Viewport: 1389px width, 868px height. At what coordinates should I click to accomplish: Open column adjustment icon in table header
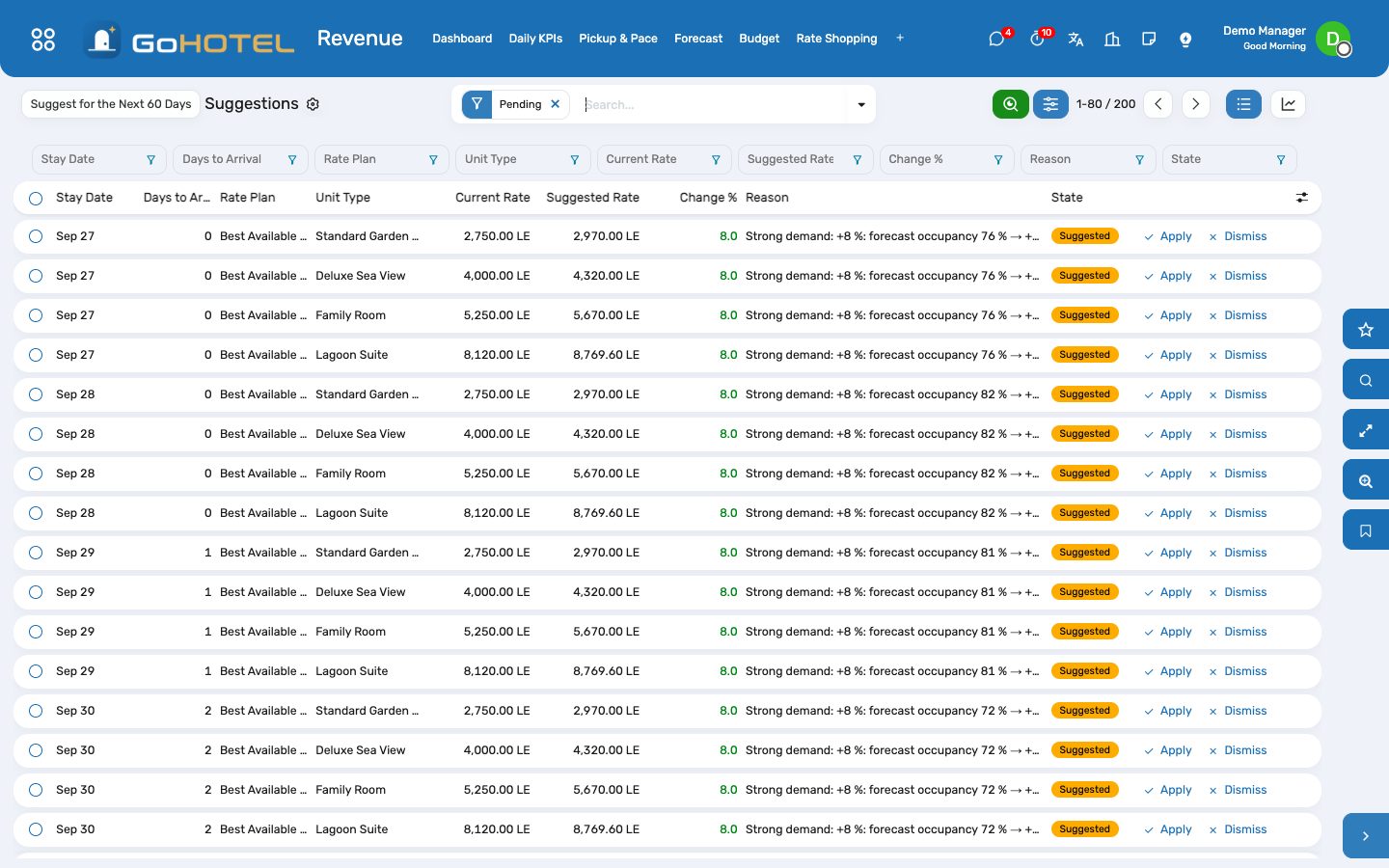[x=1301, y=198]
